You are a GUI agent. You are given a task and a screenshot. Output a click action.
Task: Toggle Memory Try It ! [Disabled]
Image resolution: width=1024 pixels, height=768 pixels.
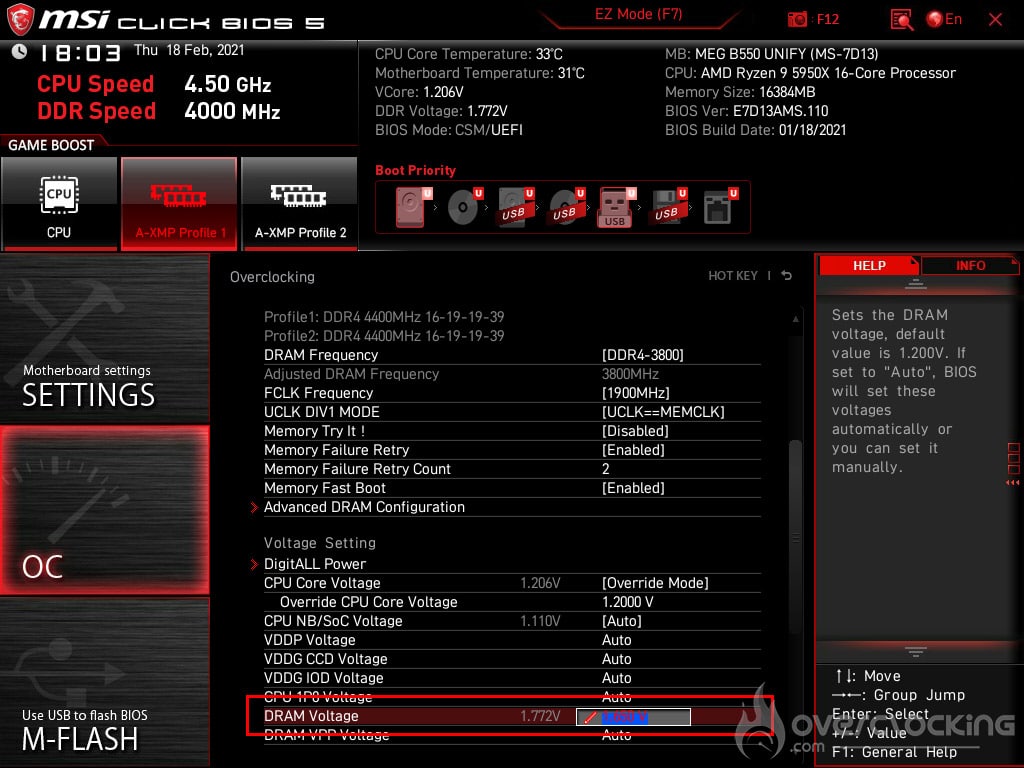512,430
